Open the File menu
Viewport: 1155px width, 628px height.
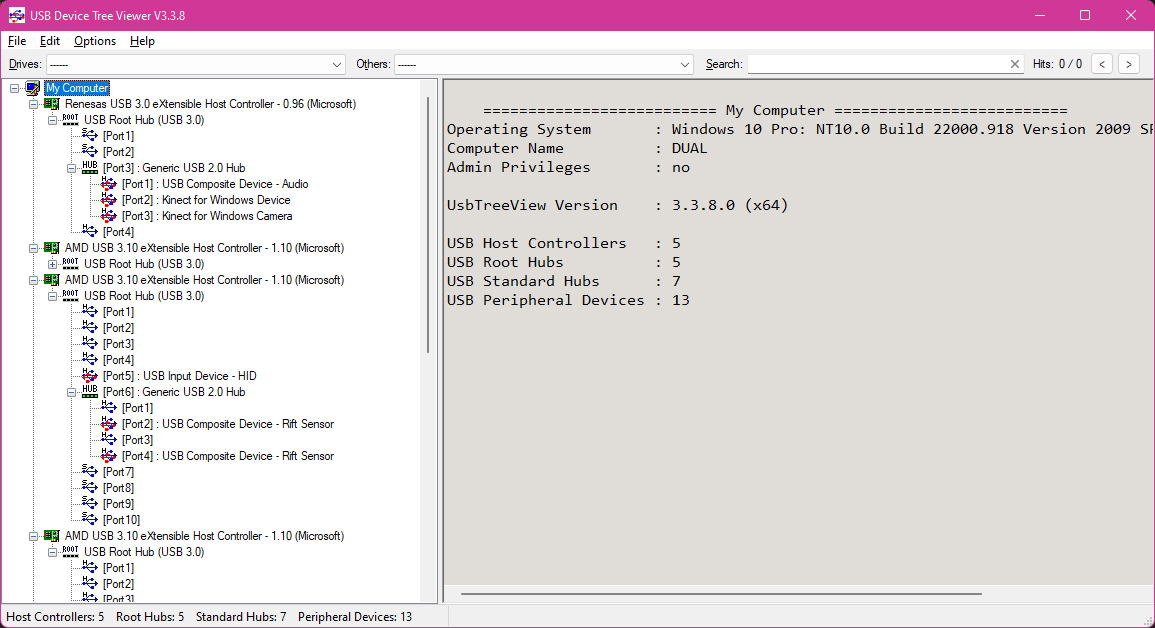point(17,41)
